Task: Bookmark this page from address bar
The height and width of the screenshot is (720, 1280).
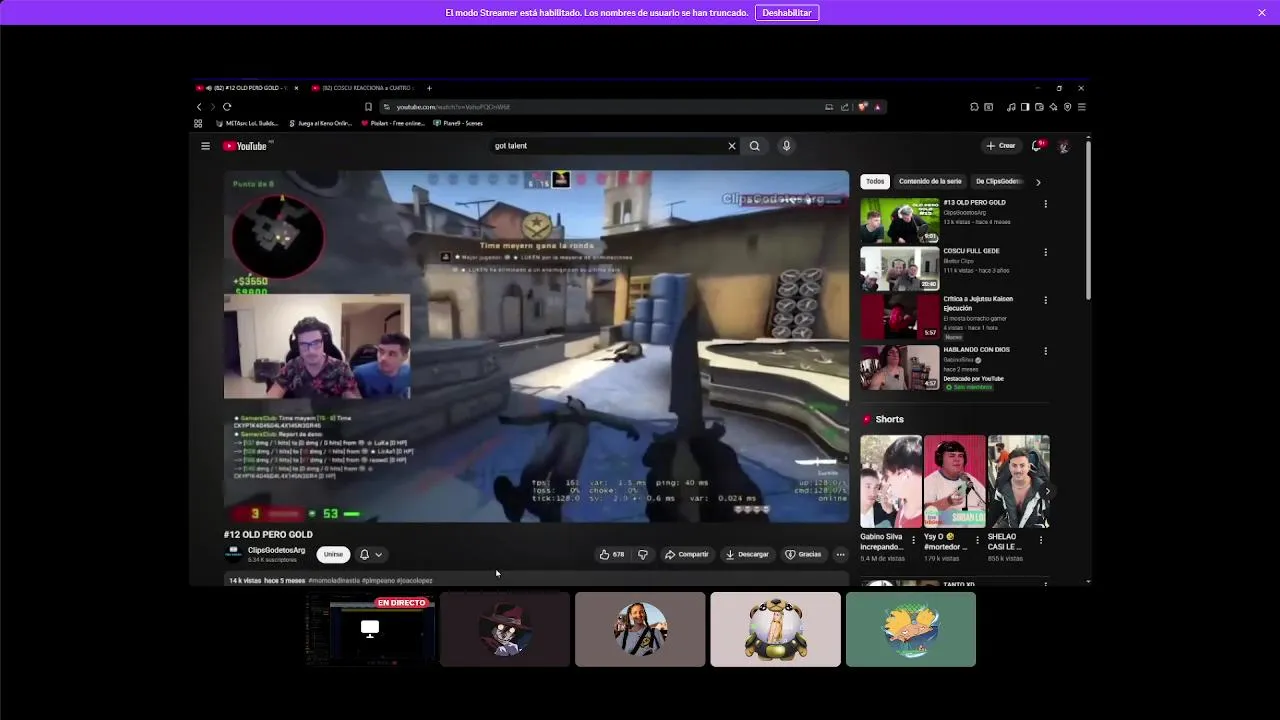Action: click(368, 107)
